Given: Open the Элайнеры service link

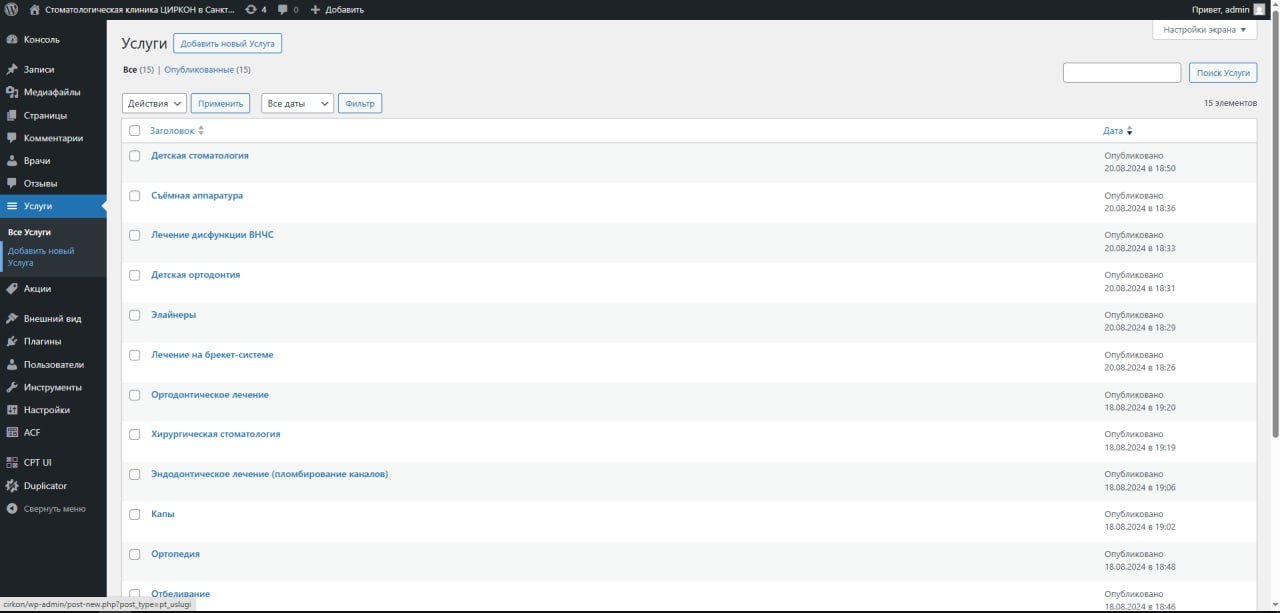Looking at the screenshot, I should tap(173, 315).
